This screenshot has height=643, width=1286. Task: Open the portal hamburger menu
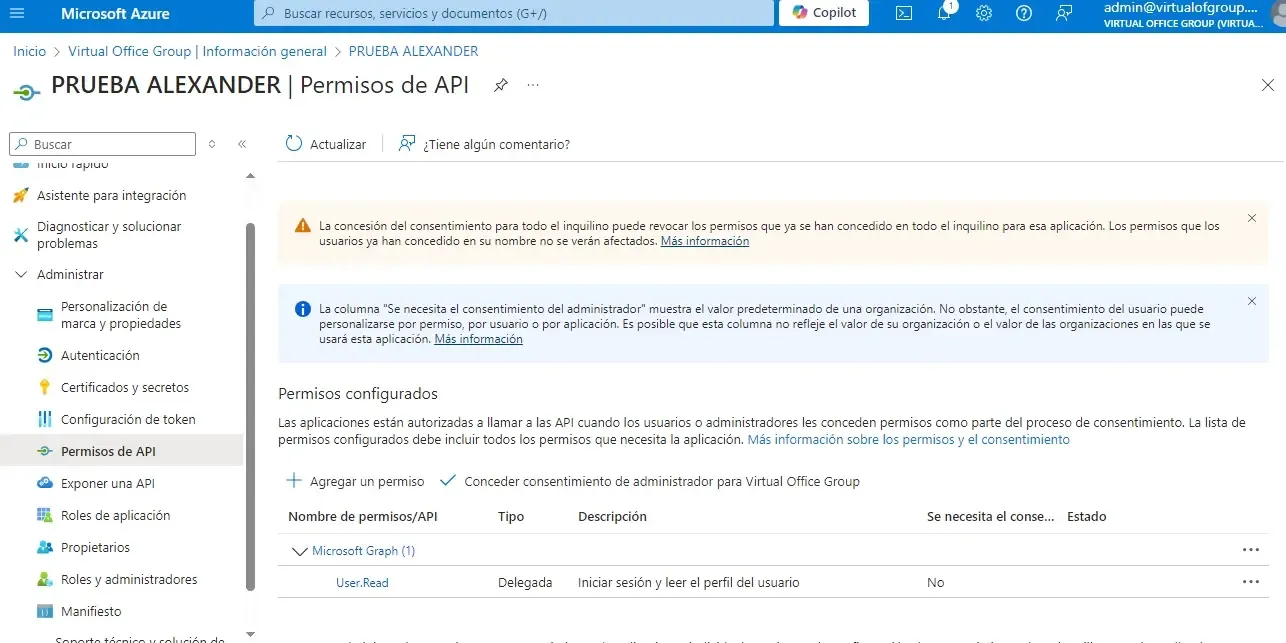(18, 13)
